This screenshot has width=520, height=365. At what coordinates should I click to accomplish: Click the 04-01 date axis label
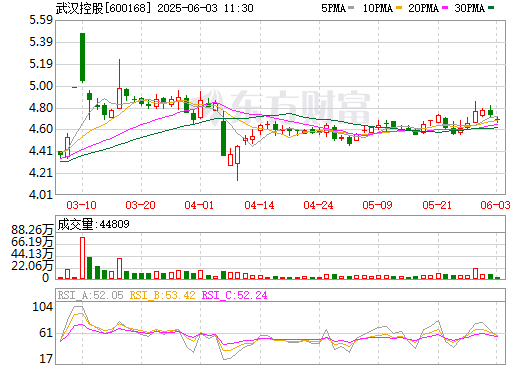[x=199, y=205]
